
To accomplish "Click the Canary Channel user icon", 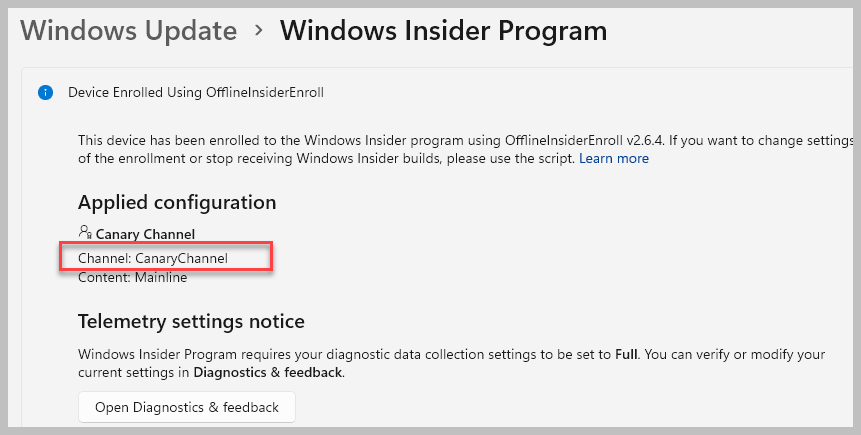I will point(85,233).
